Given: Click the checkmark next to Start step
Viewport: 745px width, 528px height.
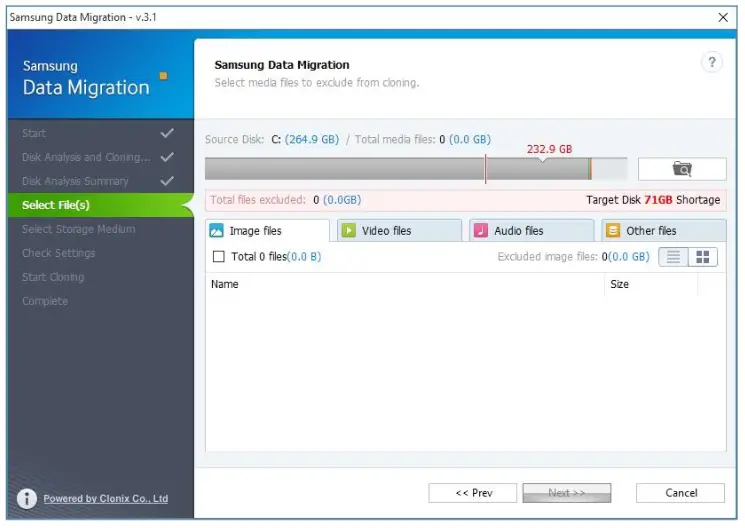Looking at the screenshot, I should pos(167,133).
